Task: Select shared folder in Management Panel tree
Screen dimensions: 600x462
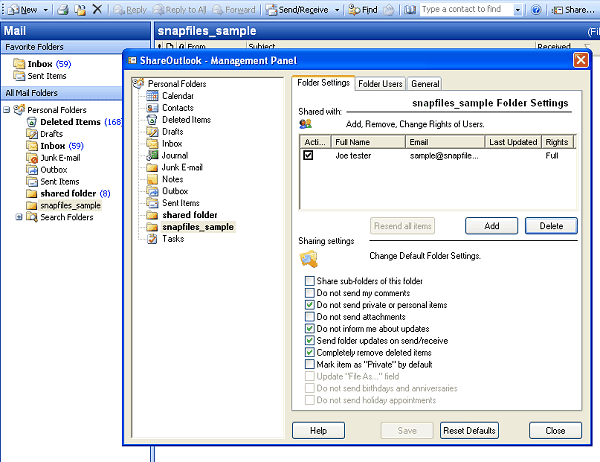Action: pyautogui.click(x=182, y=215)
